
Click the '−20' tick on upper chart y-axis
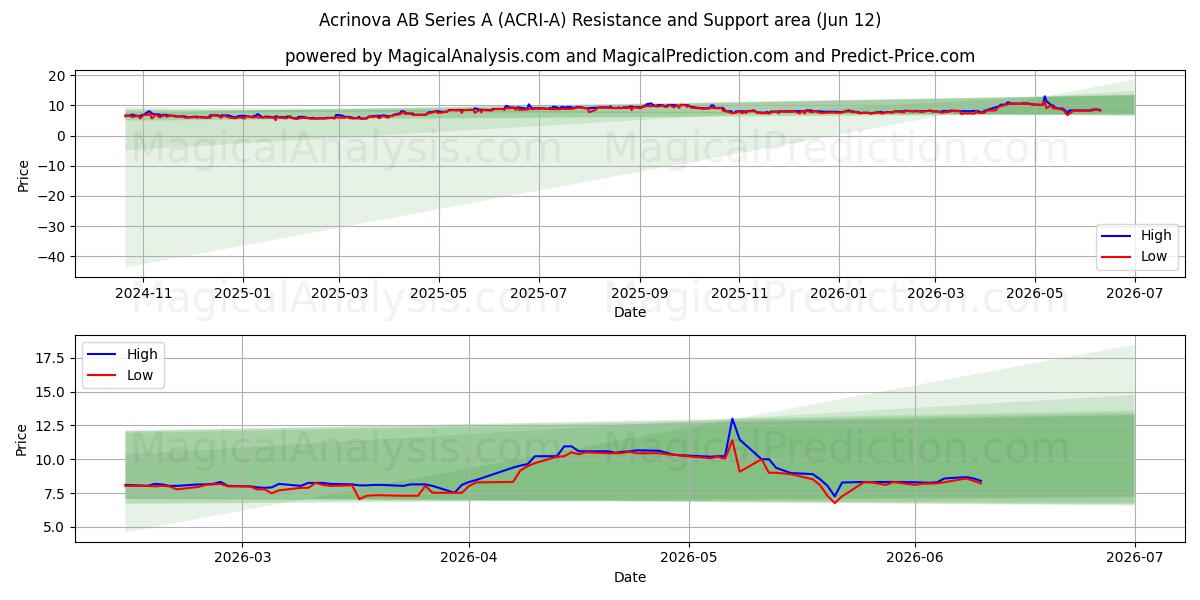52,196
